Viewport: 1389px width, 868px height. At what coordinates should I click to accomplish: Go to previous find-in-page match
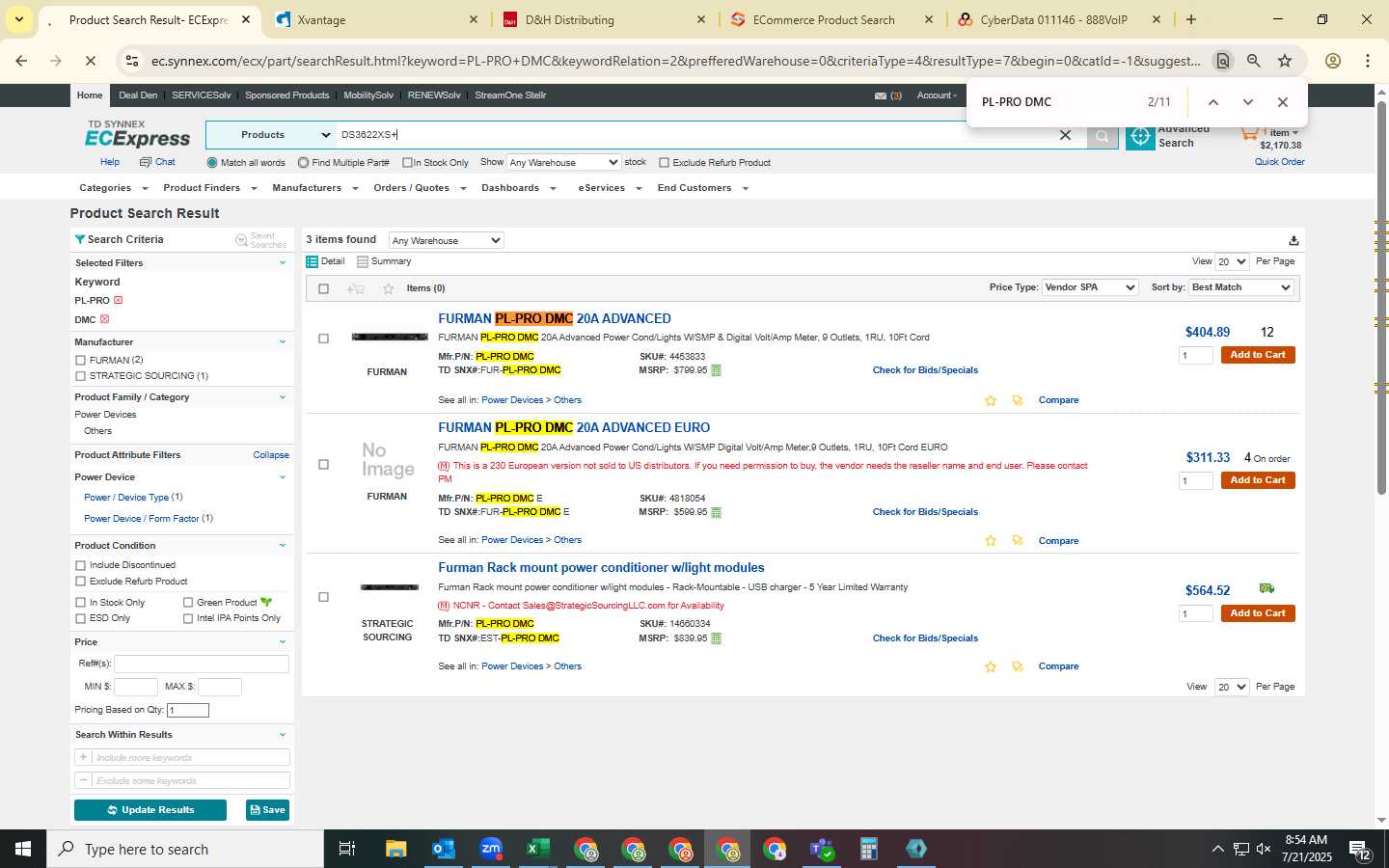(x=1213, y=102)
